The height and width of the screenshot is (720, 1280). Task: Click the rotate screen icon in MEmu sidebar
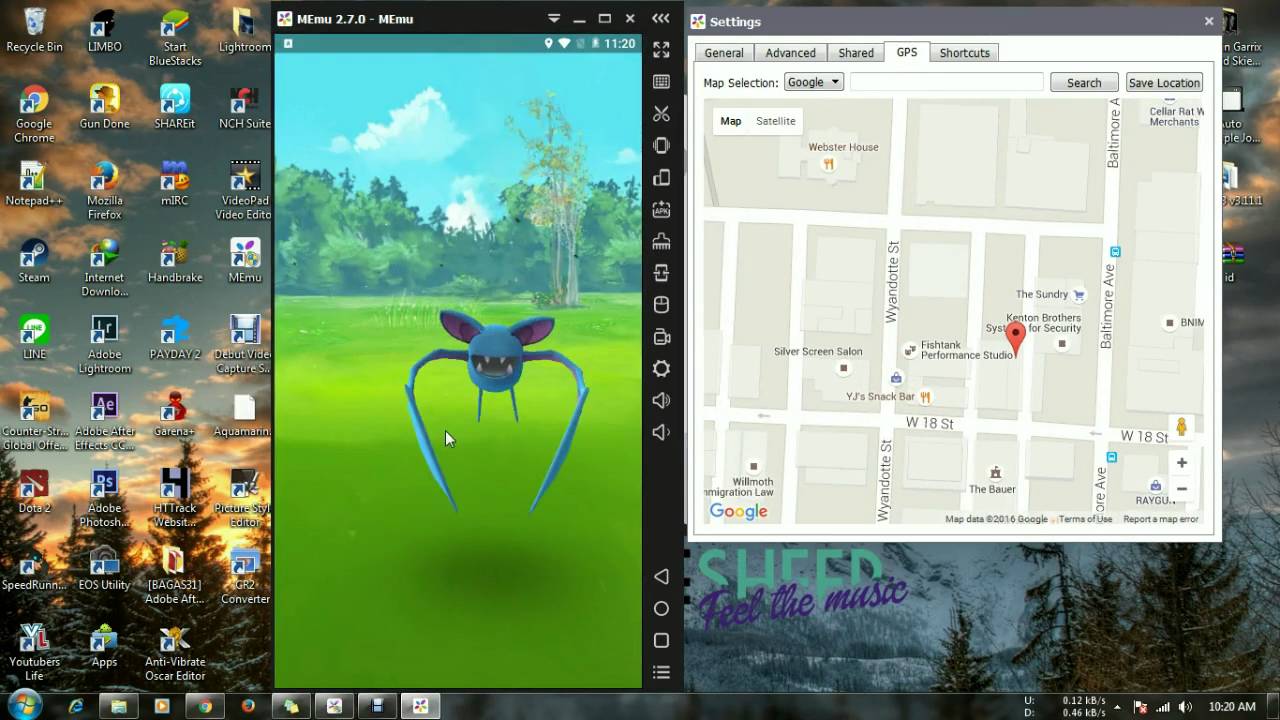[x=661, y=177]
